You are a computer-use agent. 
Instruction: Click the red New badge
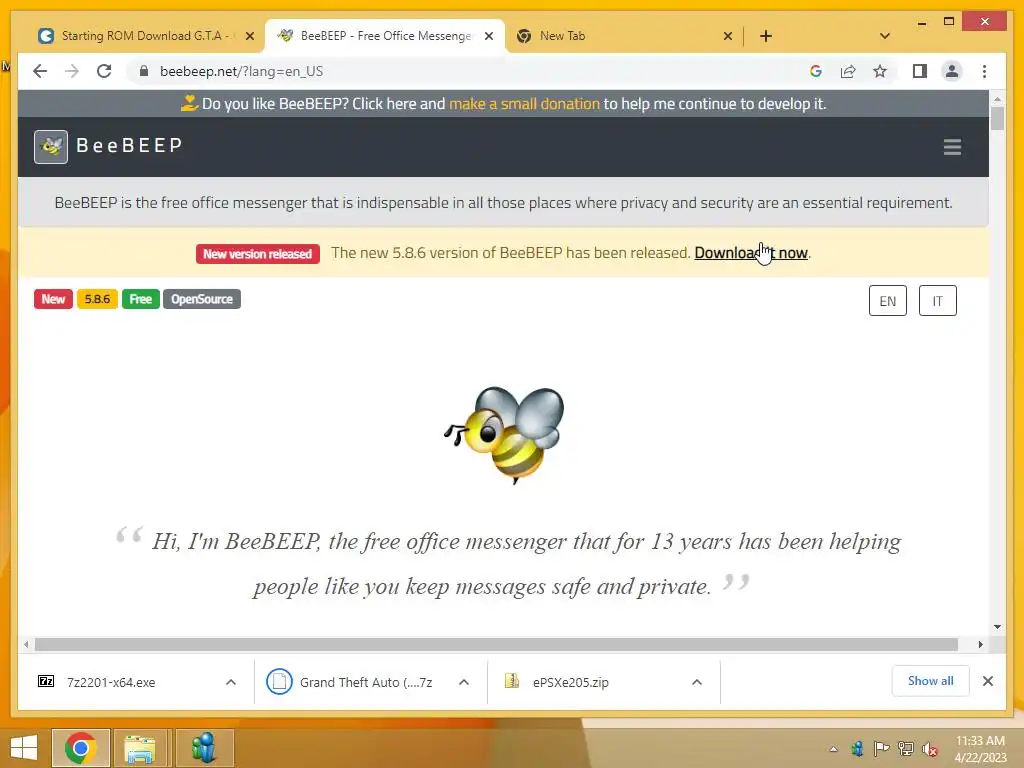tap(53, 299)
